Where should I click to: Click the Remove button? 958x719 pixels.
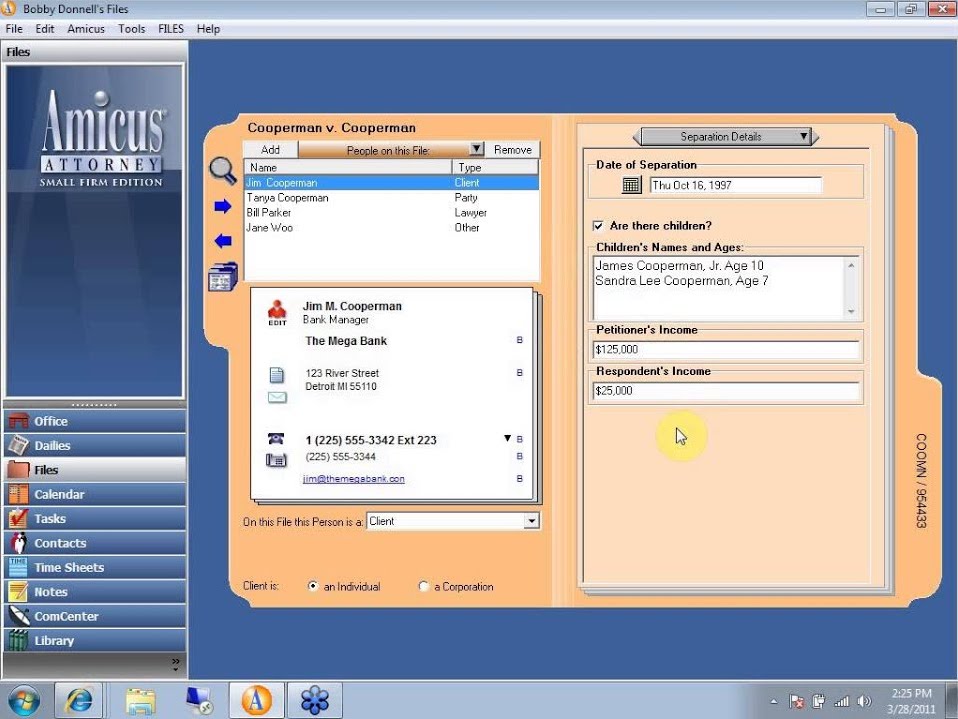[513, 150]
